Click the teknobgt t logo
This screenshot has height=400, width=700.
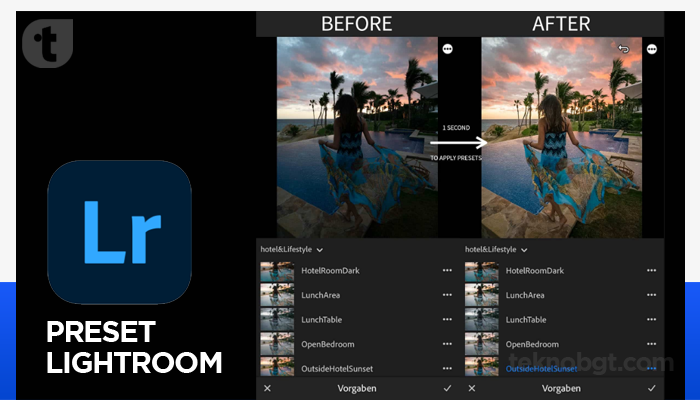pyautogui.click(x=47, y=43)
